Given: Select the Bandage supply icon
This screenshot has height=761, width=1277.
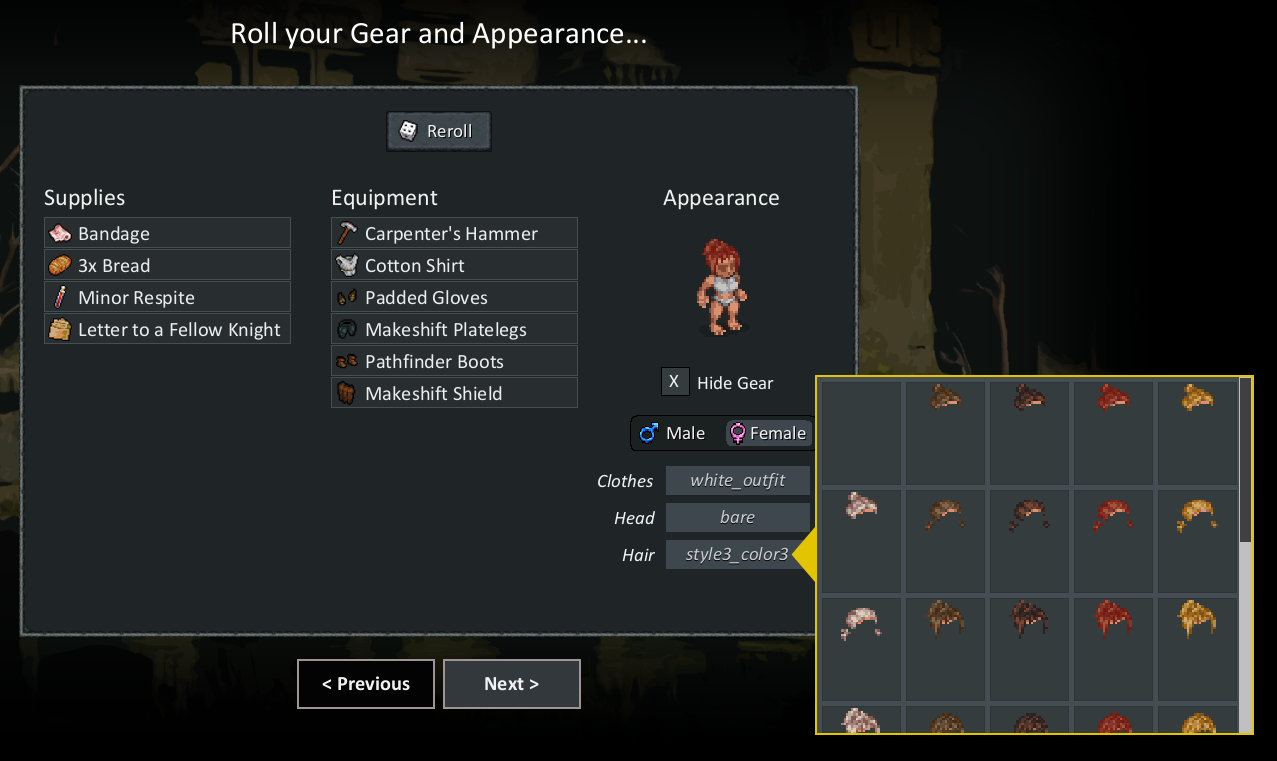Looking at the screenshot, I should pyautogui.click(x=60, y=233).
